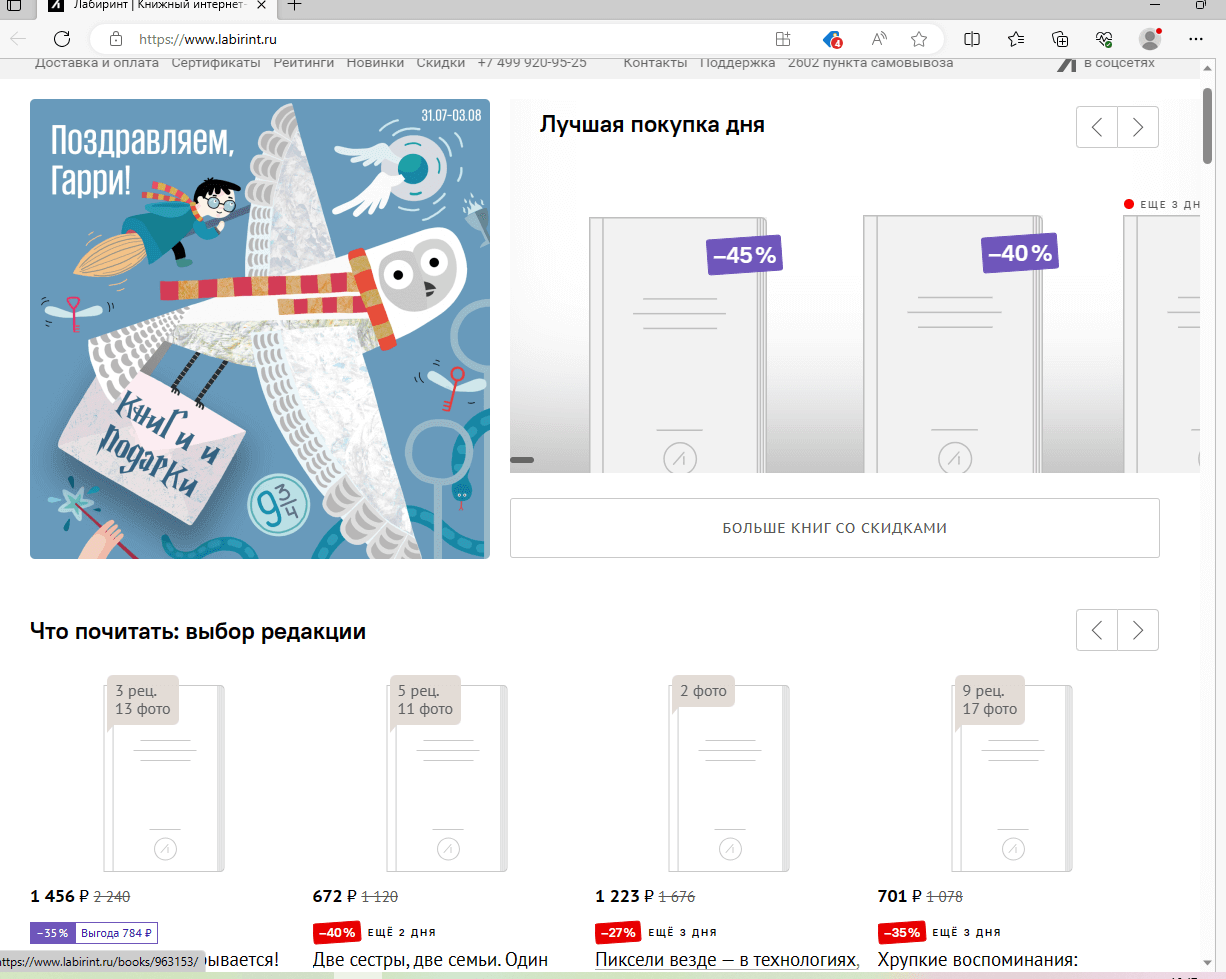Screen dimensions: 1226x979
Task: Click the 672 ₽ price
Action: [335, 897]
